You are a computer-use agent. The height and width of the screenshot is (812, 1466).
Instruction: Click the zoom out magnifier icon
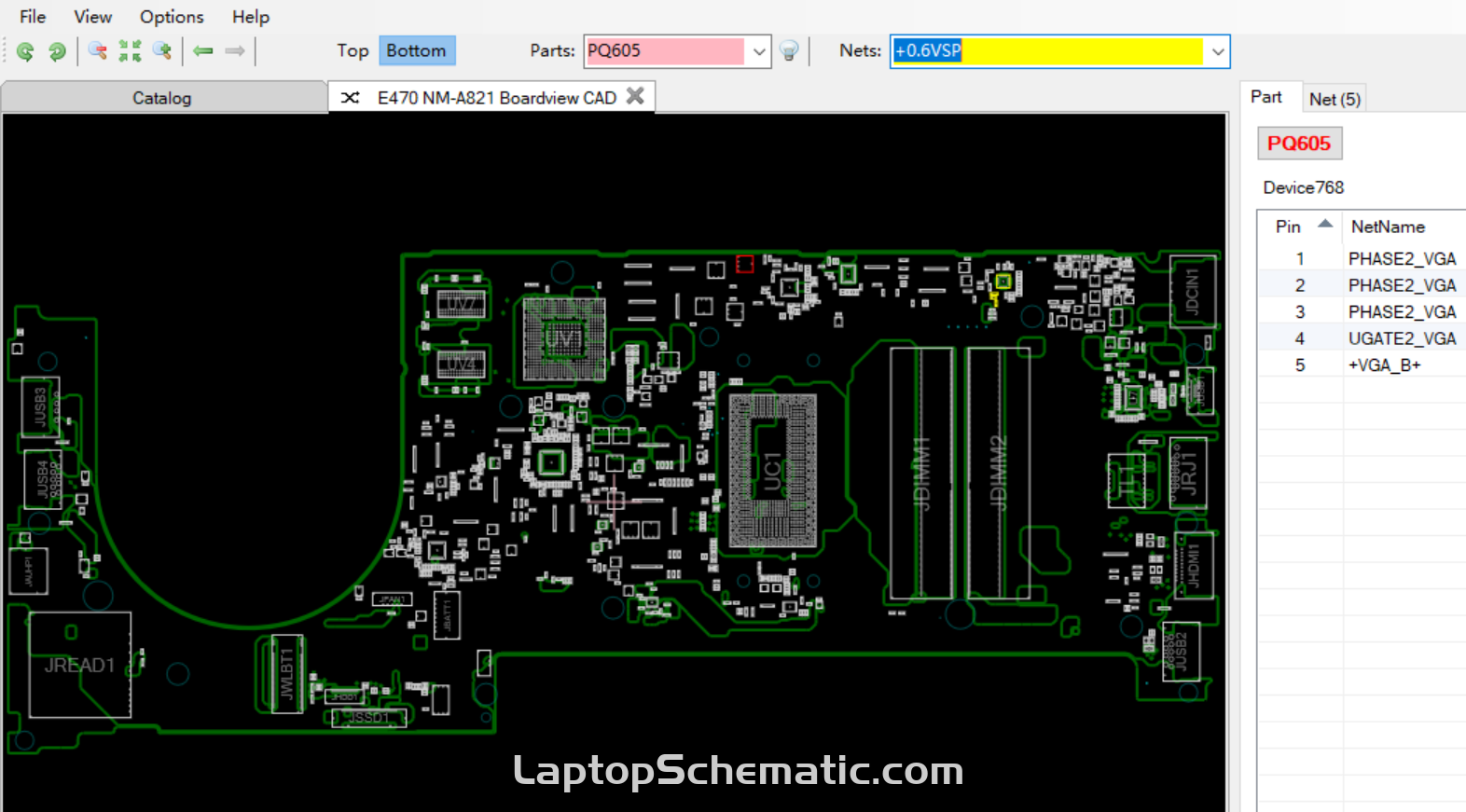pos(97,51)
